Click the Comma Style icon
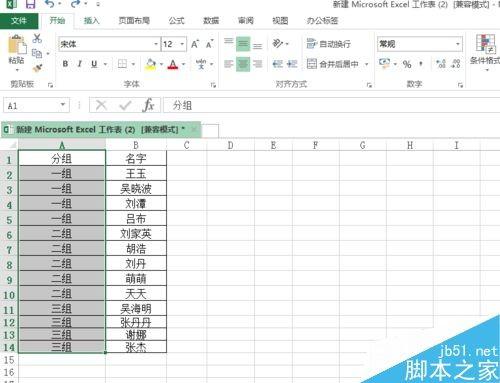This screenshot has width=500, height=383. 421,64
